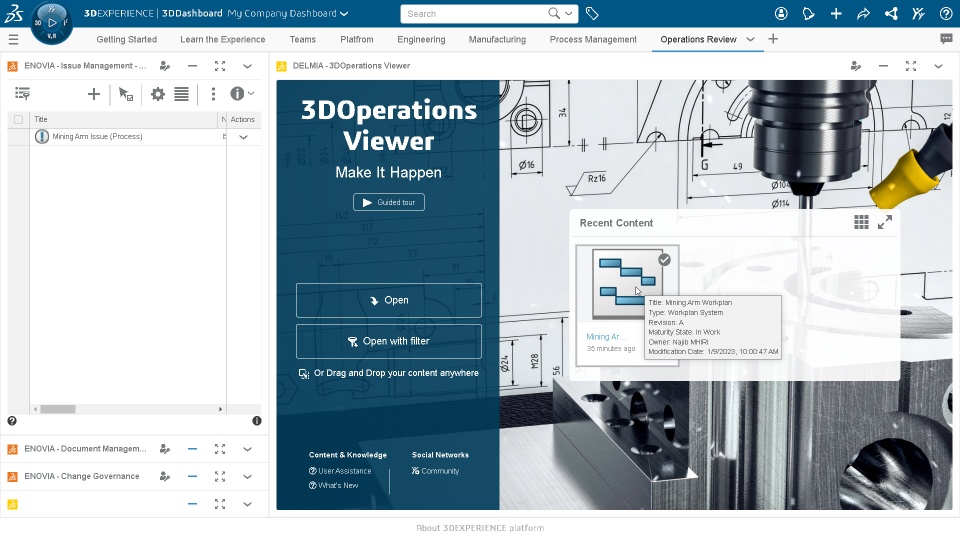960x540 pixels.
Task: Add a new dashboard tab
Action: pos(773,39)
